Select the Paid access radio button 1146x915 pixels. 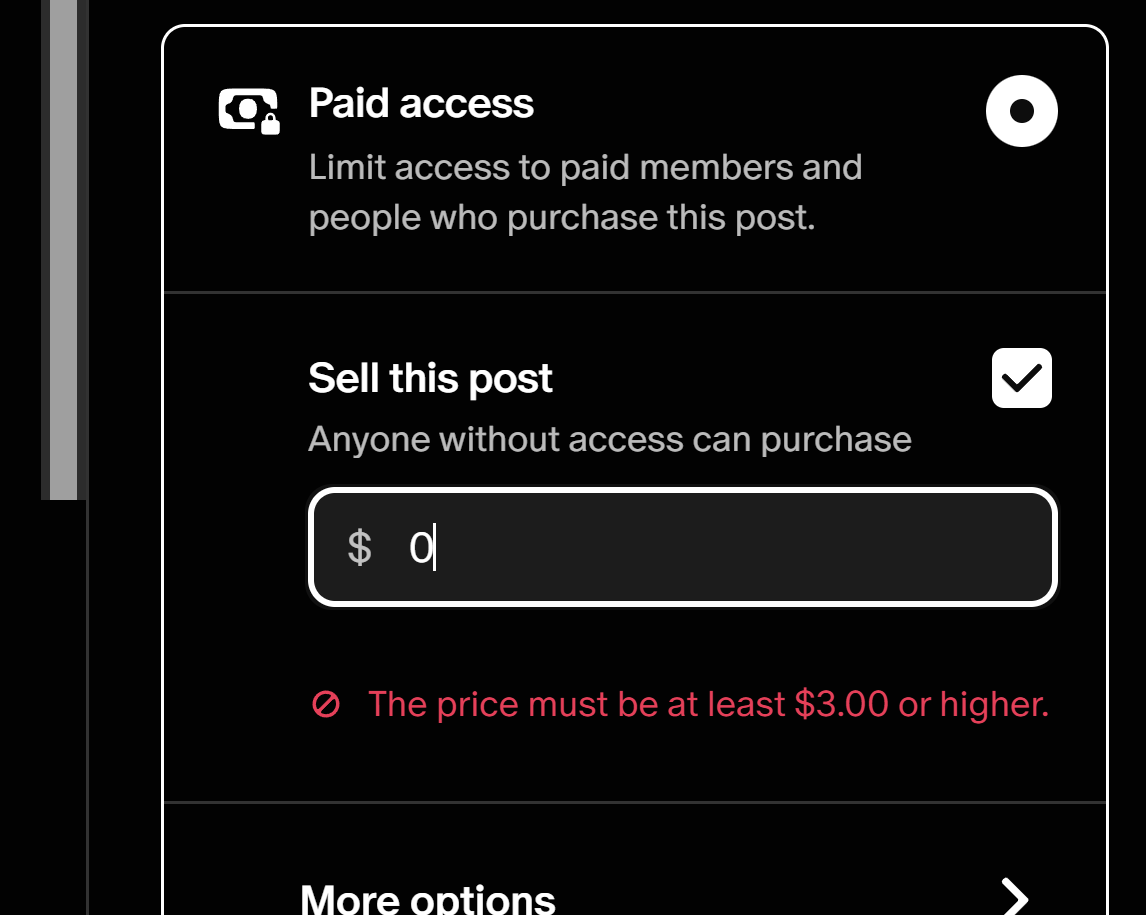[1022, 111]
